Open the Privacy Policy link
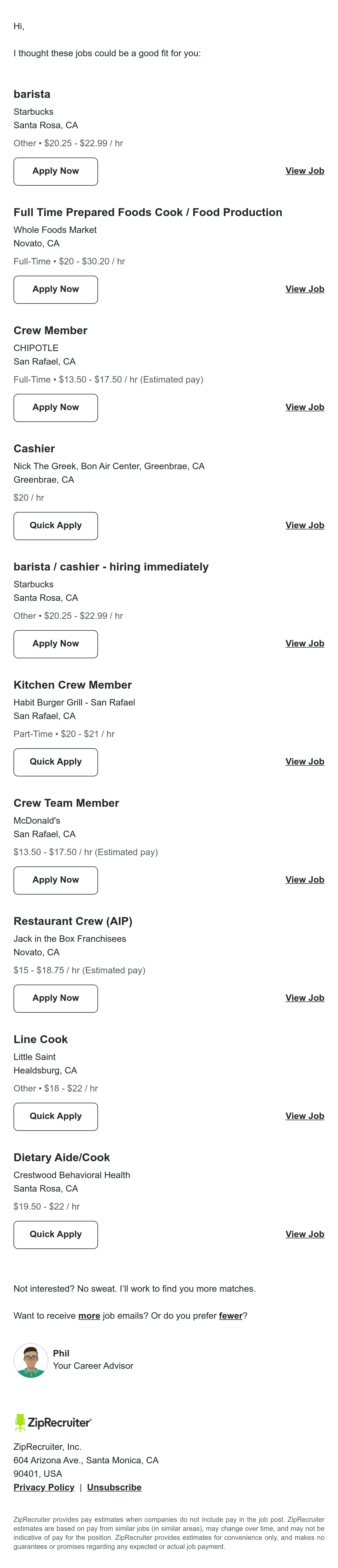Screen dimensions: 338x1568 [44, 1487]
